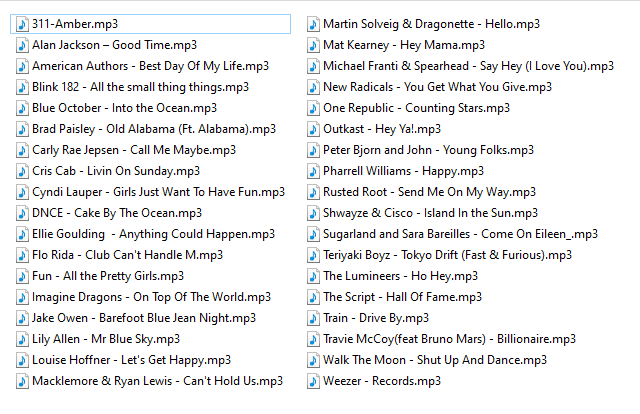640x414 pixels.
Task: Select the file name One Republic - Counting Stars.mp3
Action: tap(416, 108)
